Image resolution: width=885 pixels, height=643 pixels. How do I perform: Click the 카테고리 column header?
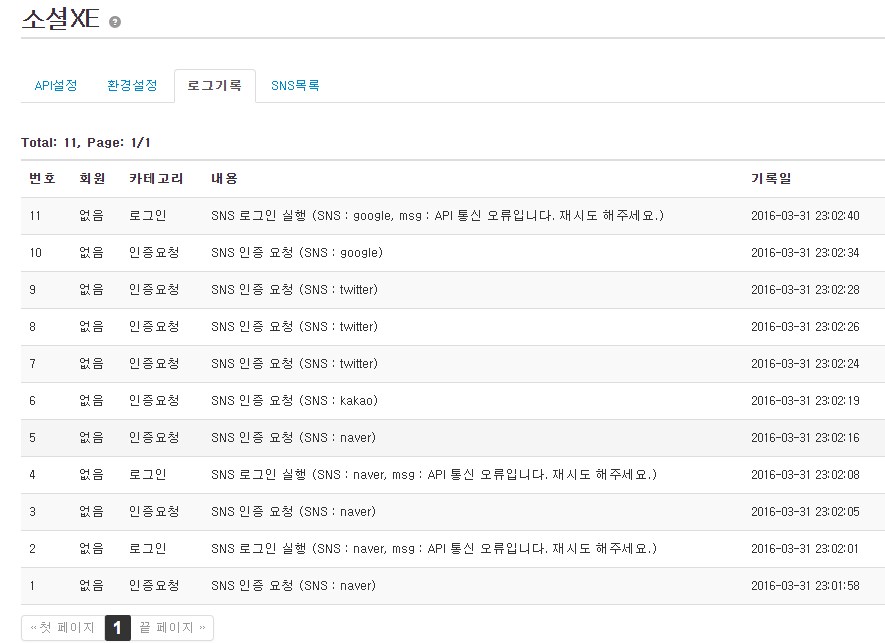[x=156, y=179]
